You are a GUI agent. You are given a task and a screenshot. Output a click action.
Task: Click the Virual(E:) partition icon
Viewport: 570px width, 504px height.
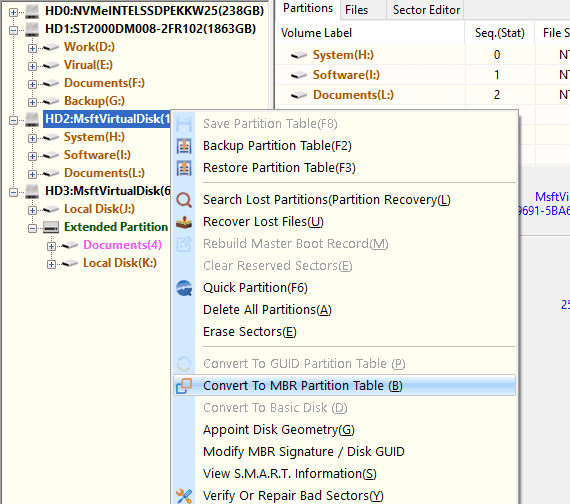(x=51, y=65)
